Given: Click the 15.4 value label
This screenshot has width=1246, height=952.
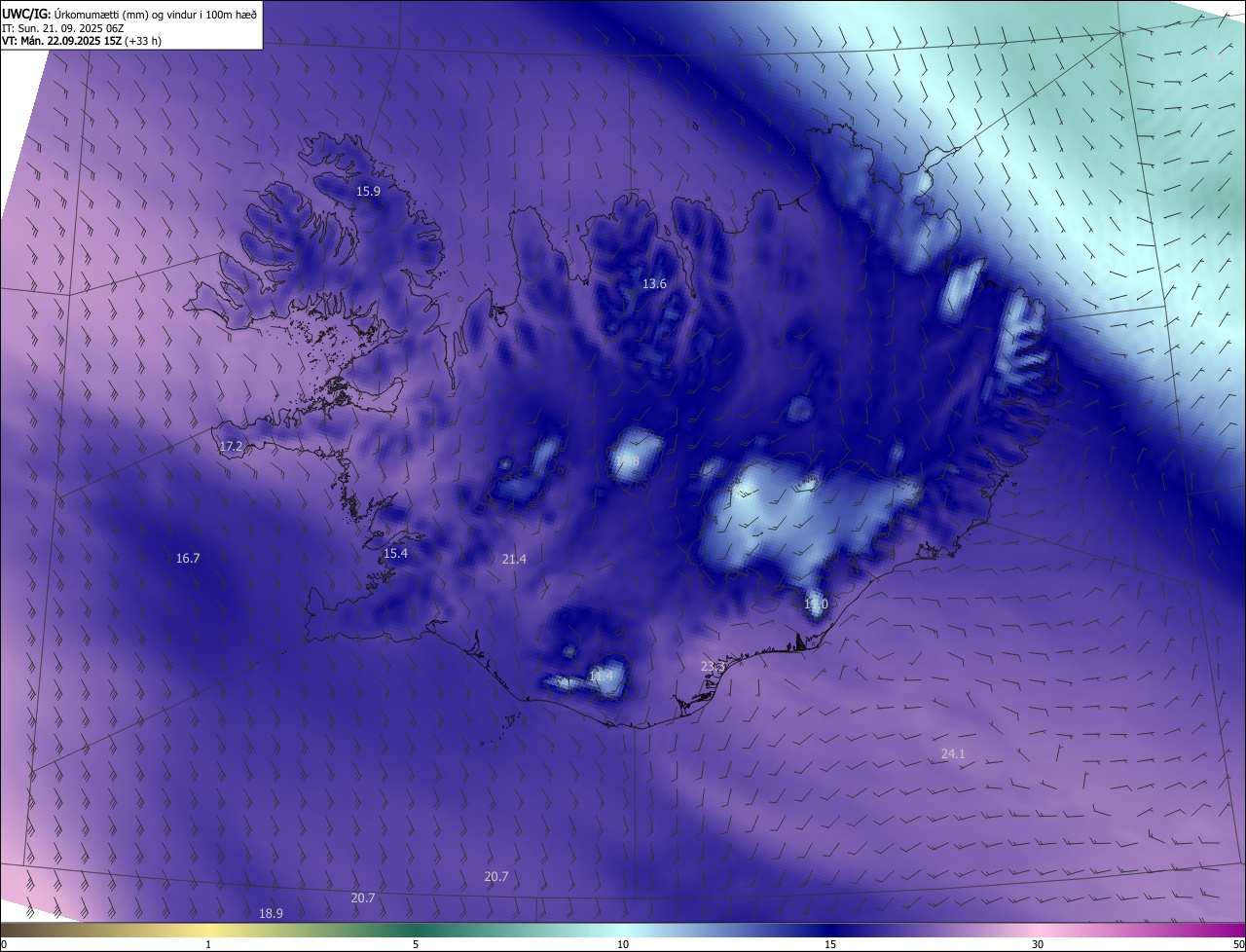Looking at the screenshot, I should coord(395,554).
